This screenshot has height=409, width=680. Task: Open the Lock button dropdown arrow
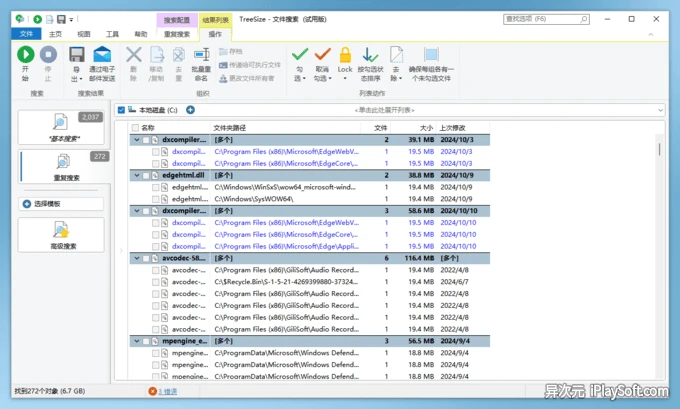click(x=345, y=79)
